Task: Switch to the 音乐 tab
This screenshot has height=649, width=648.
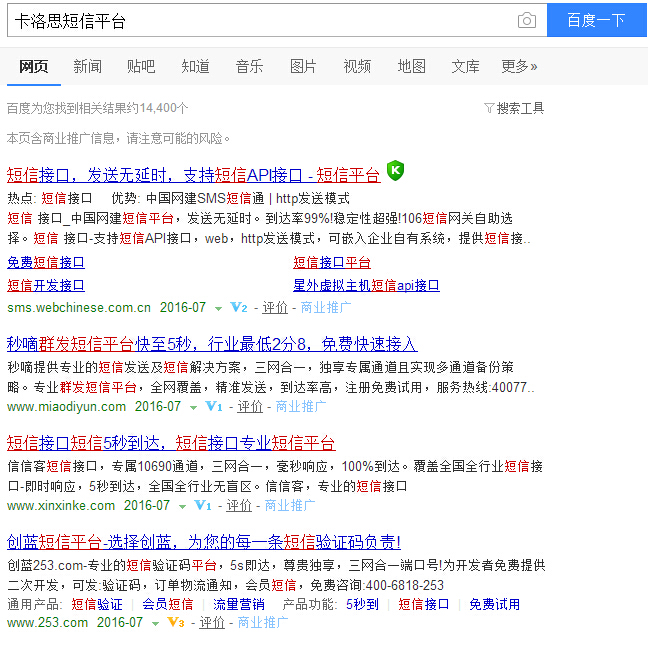Action: 249,66
